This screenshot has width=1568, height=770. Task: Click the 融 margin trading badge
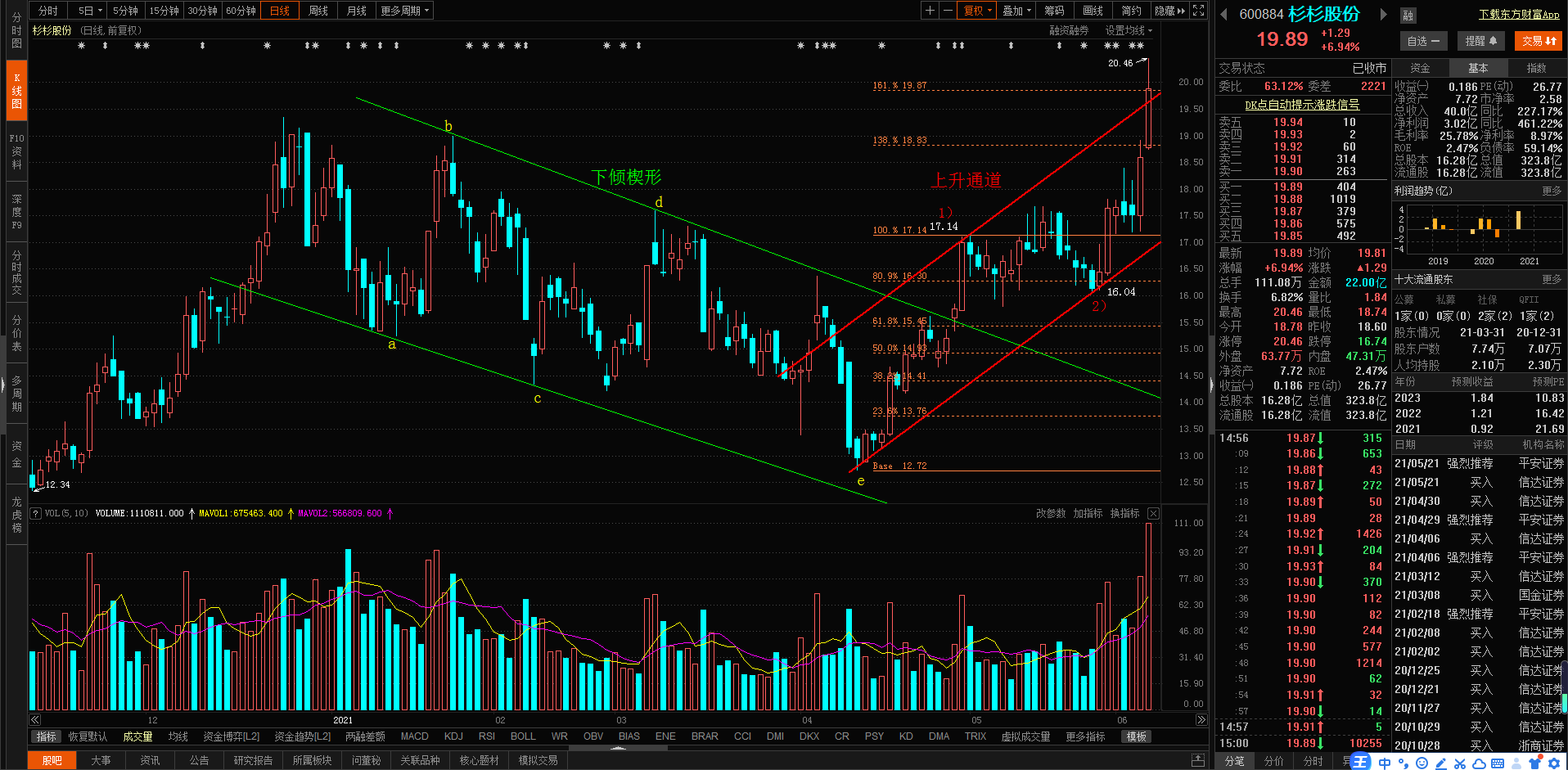(x=1408, y=16)
